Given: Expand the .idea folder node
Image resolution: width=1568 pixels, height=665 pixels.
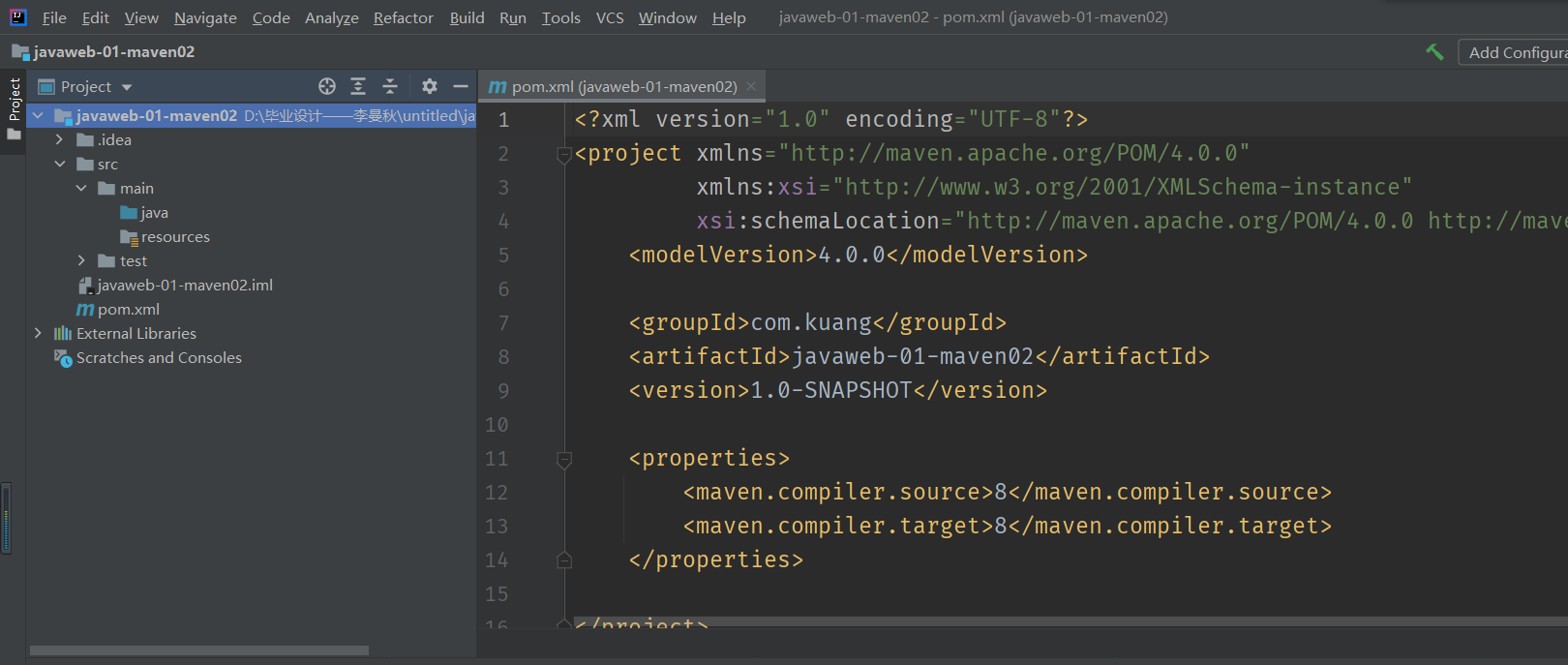Looking at the screenshot, I should click(60, 139).
